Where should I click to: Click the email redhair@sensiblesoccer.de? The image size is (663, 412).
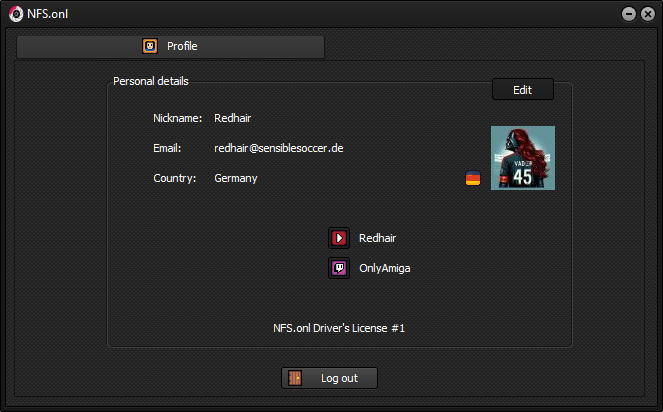point(279,148)
